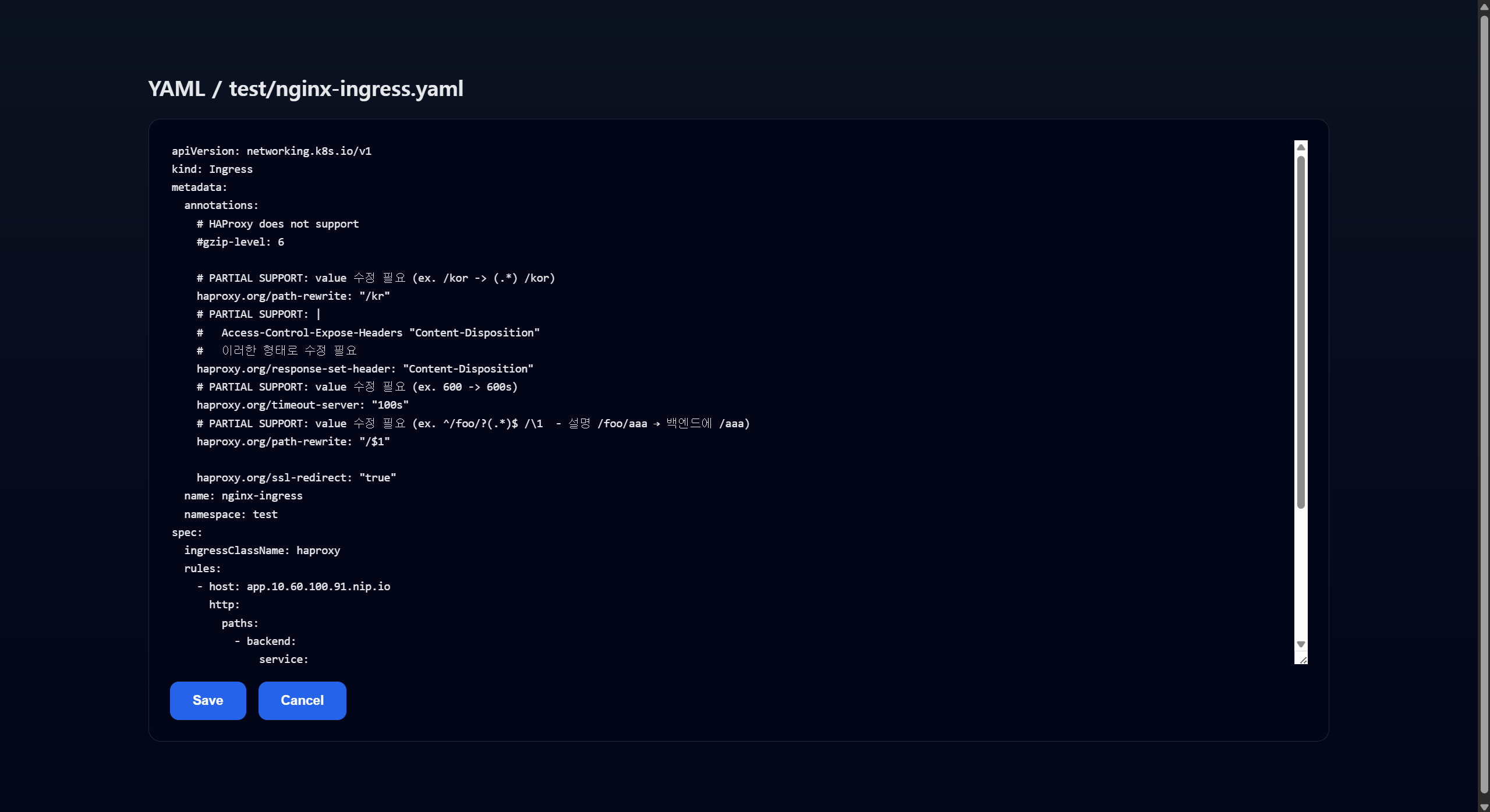Click the name: nginx-ingress line
The width and height of the screenshot is (1490, 812).
point(243,496)
